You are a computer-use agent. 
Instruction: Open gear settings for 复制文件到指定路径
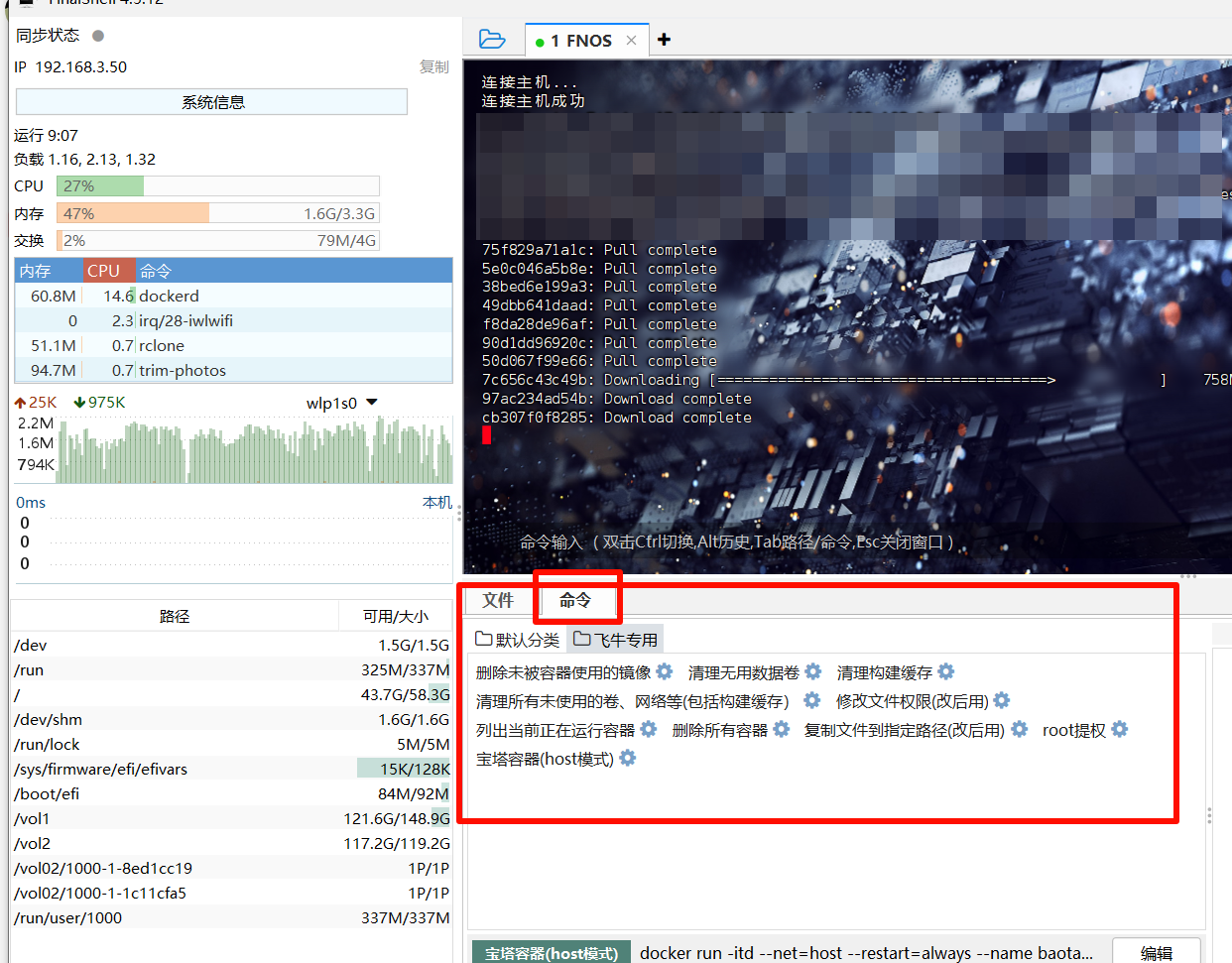(x=1019, y=729)
